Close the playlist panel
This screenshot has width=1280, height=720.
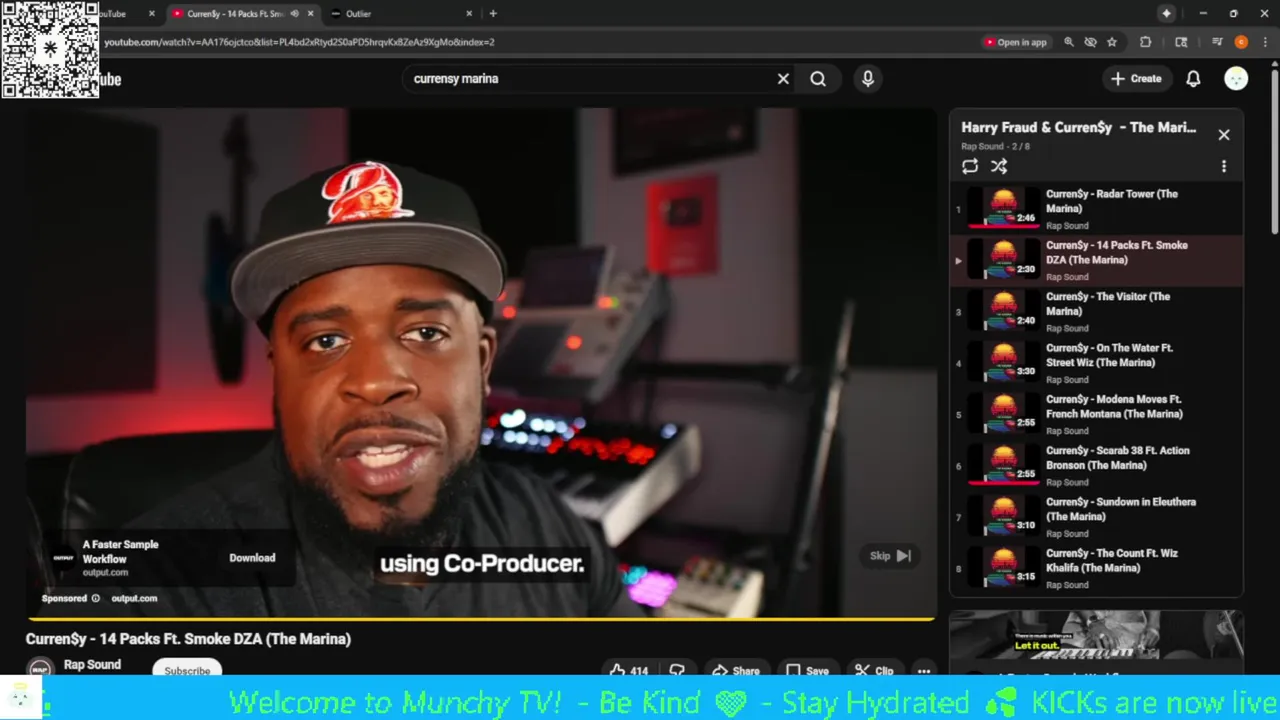1224,135
